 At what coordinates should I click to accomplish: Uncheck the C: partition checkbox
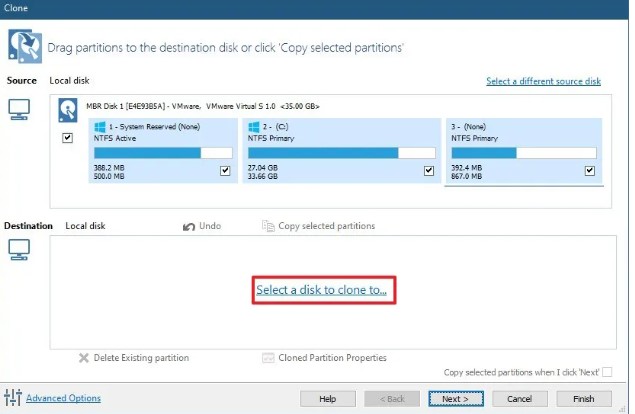[429, 171]
